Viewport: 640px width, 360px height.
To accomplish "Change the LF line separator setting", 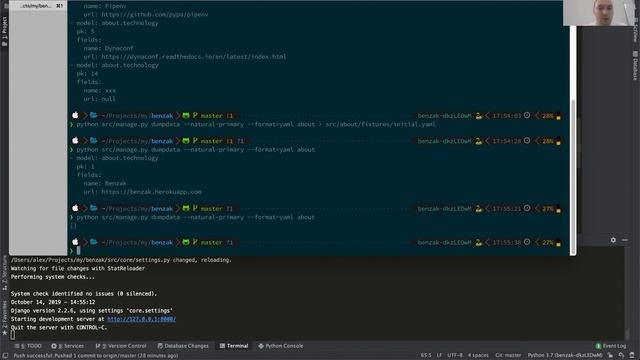I will (439, 356).
